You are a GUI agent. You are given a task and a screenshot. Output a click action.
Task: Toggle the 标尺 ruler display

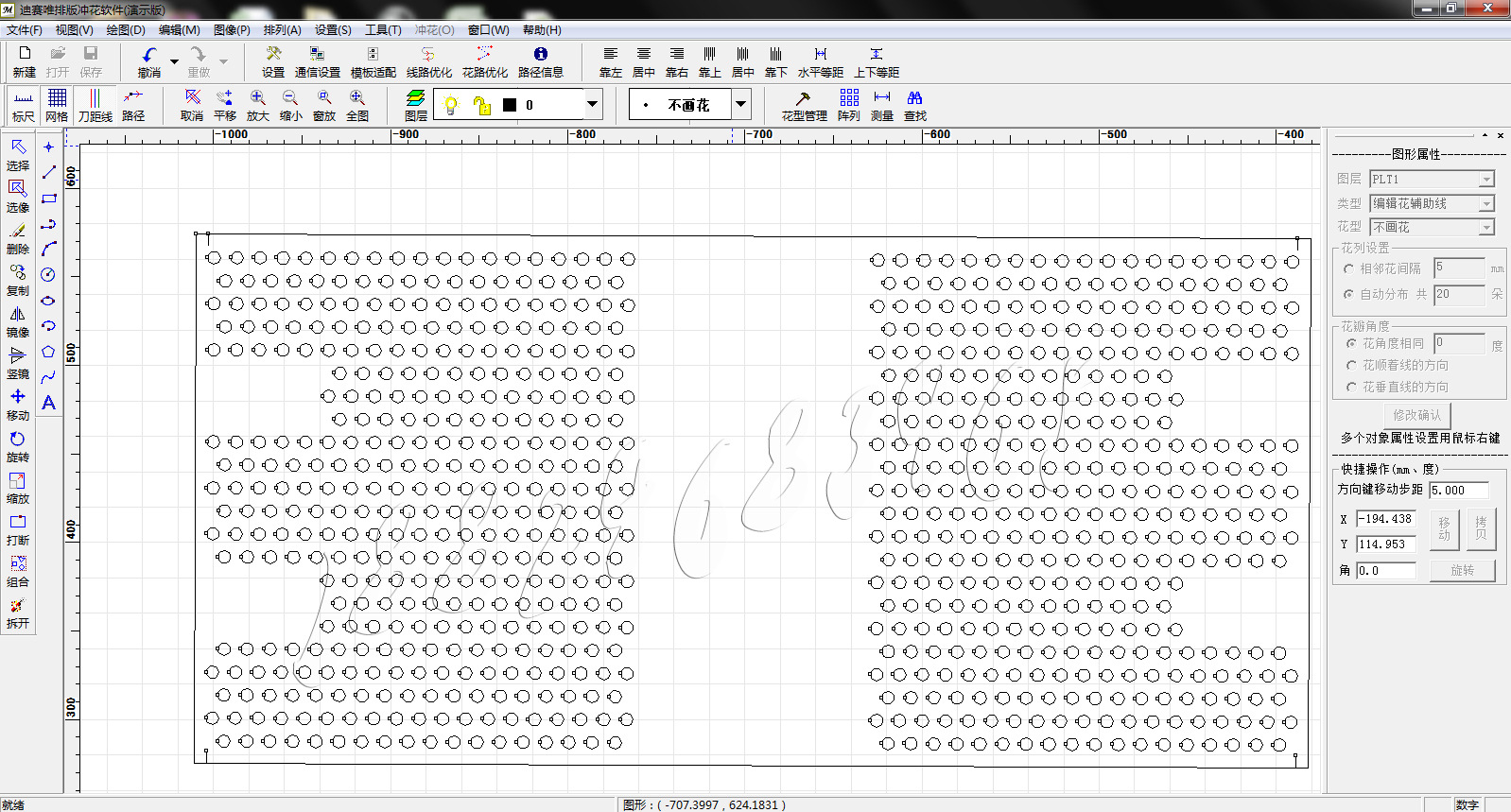click(x=24, y=105)
